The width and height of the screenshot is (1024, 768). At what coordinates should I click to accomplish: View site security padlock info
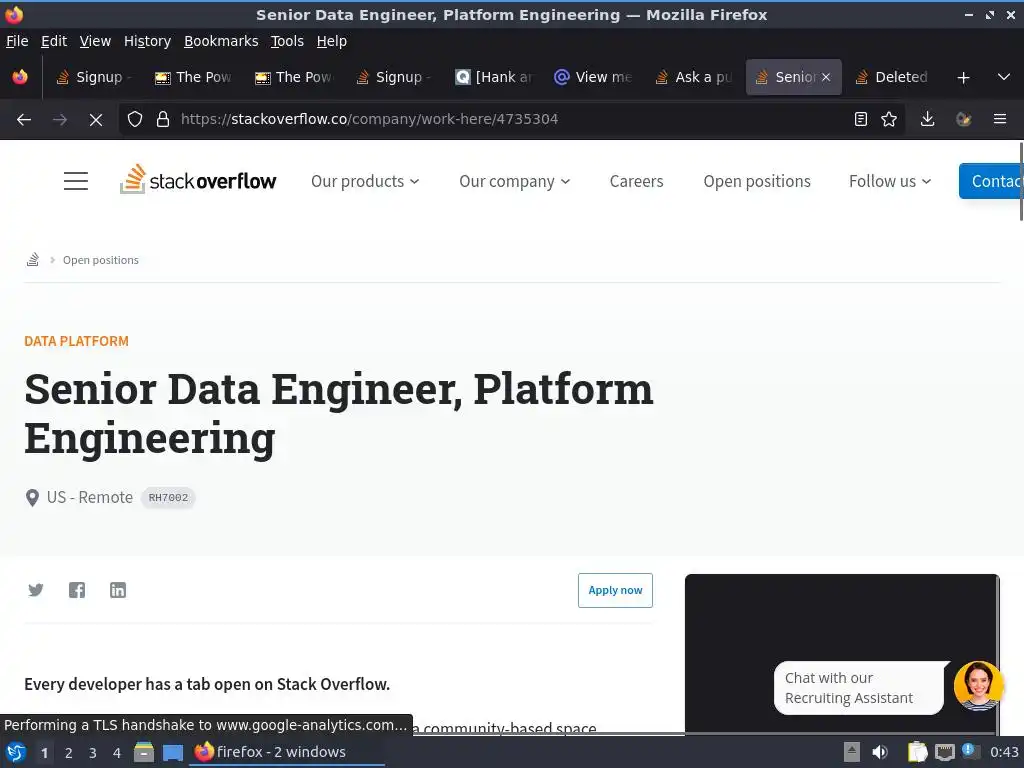(x=163, y=120)
